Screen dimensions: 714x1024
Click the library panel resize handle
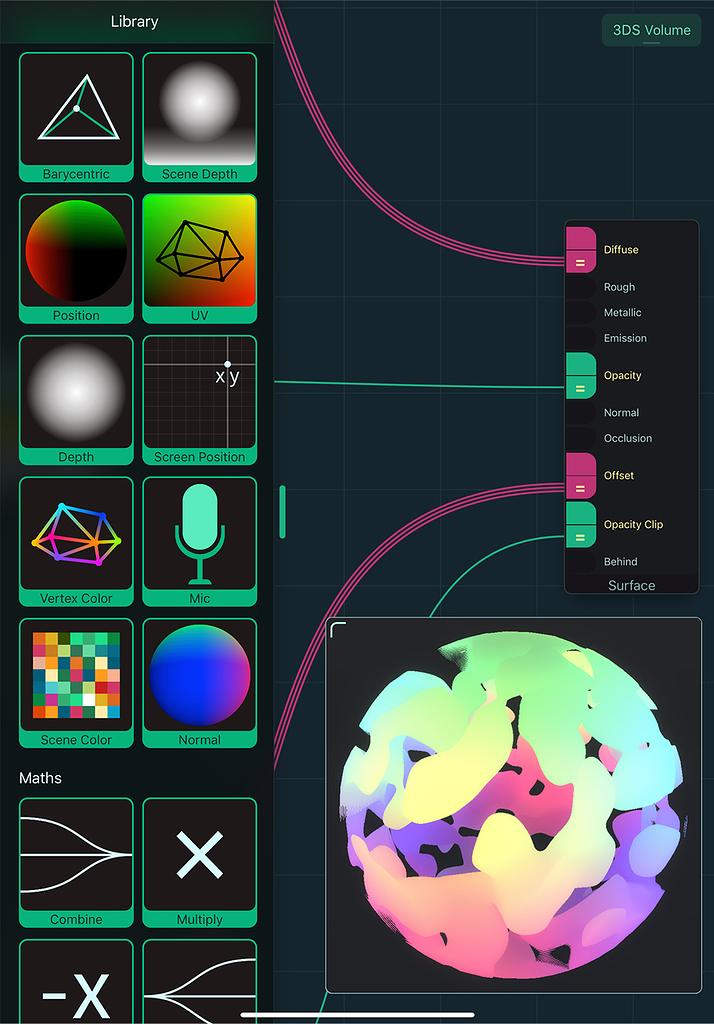point(282,511)
